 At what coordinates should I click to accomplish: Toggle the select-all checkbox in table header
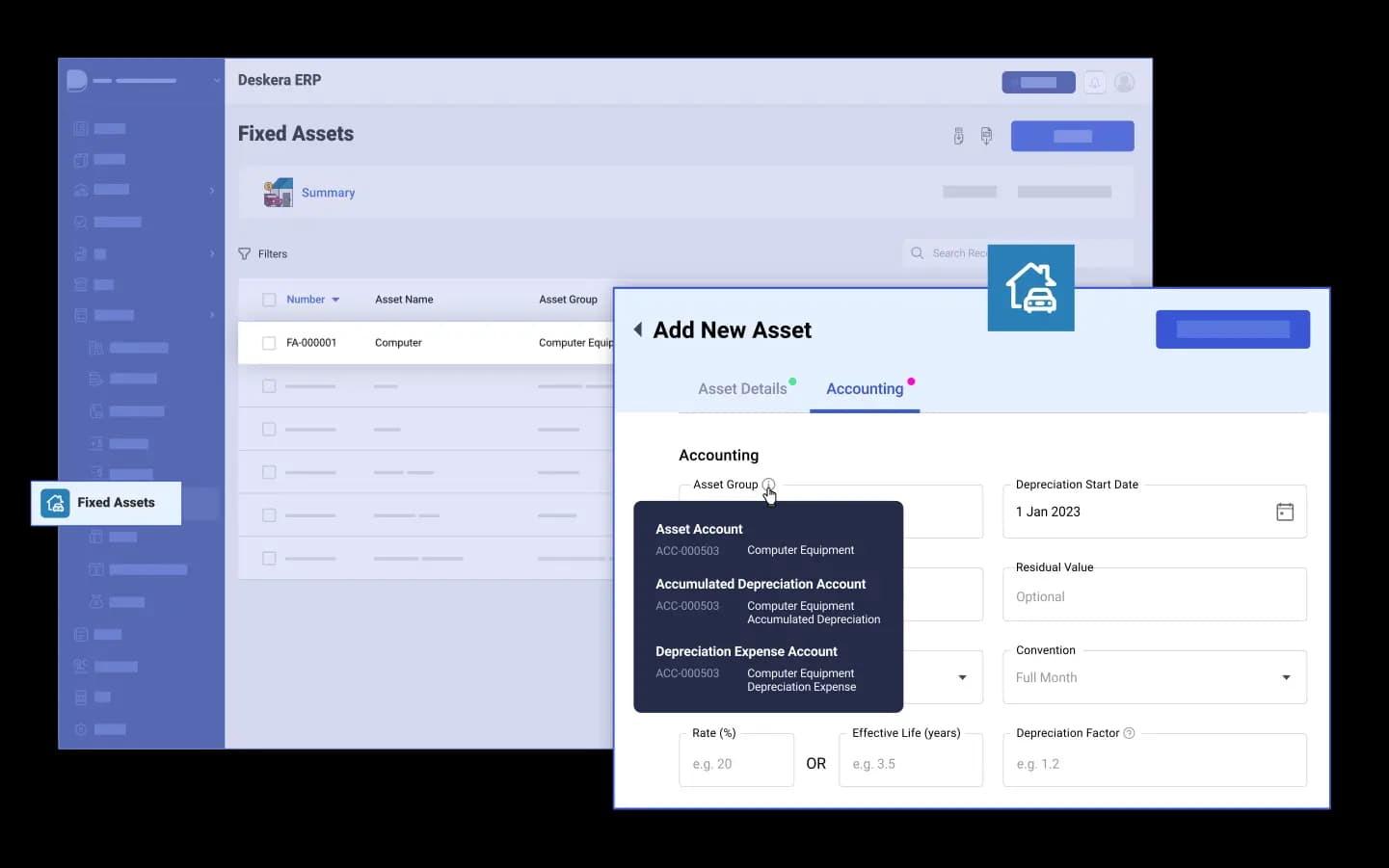pyautogui.click(x=269, y=300)
